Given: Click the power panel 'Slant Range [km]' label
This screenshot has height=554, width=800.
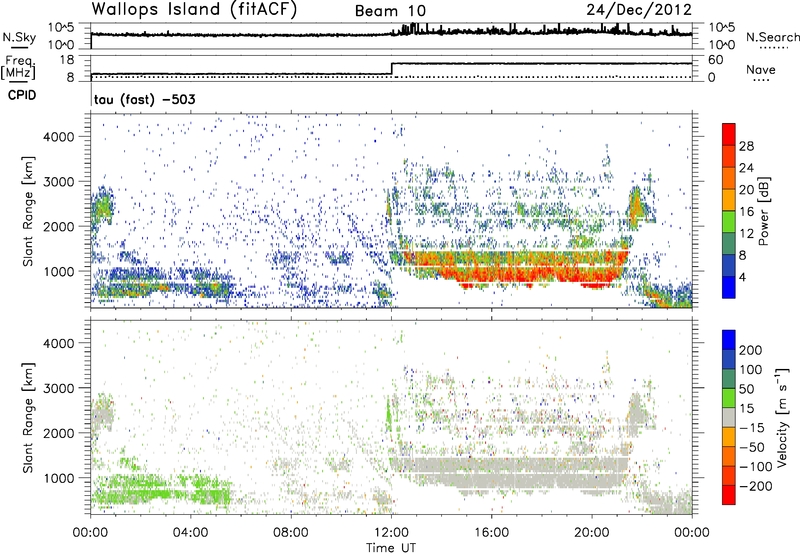Looking at the screenshot, I should (28, 211).
